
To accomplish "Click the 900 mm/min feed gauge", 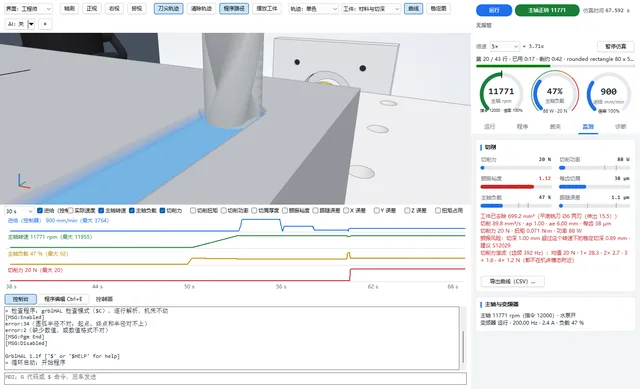I will 608,93.
